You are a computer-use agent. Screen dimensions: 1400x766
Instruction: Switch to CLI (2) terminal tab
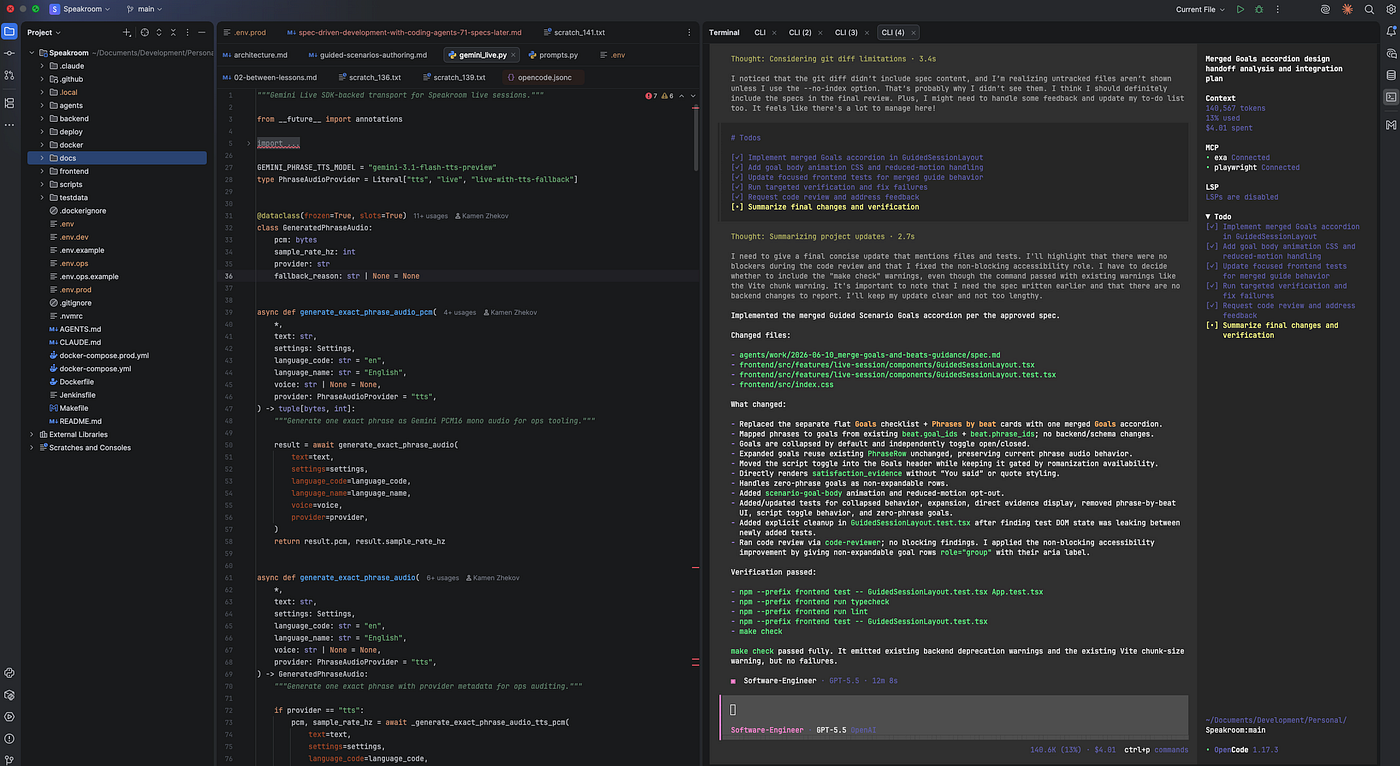[800, 32]
